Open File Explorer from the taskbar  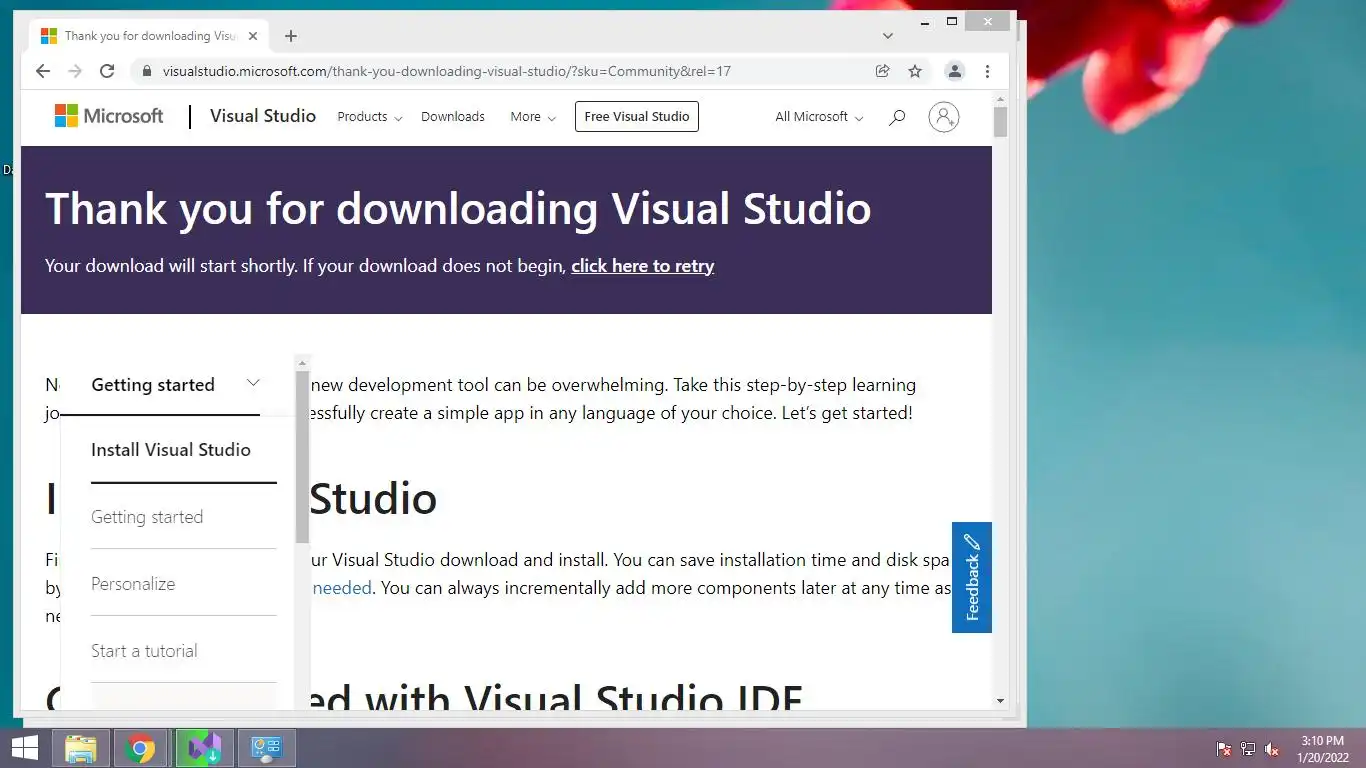(x=81, y=748)
